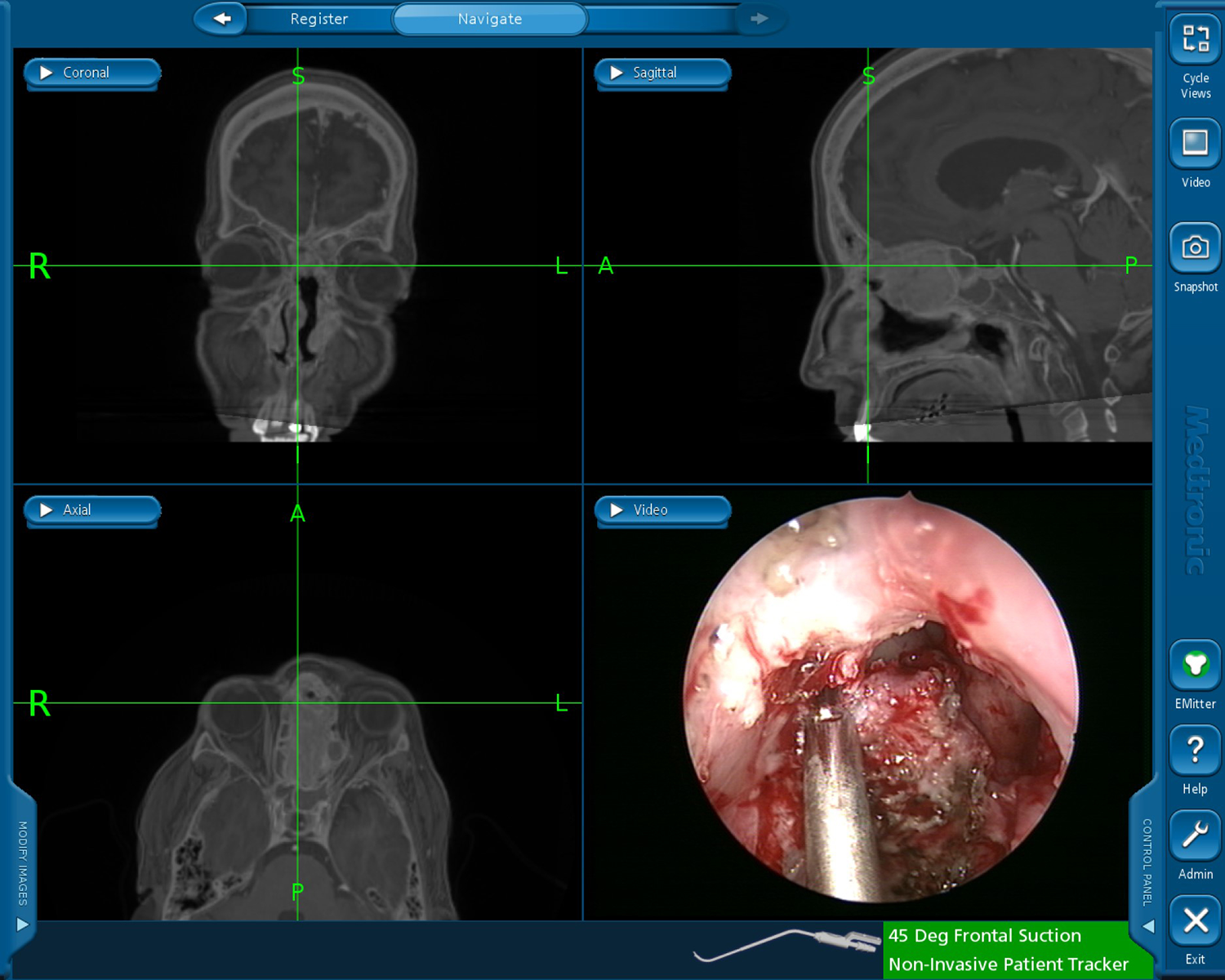The width and height of the screenshot is (1225, 980).
Task: Go back with the left arrow
Action: coord(221,19)
